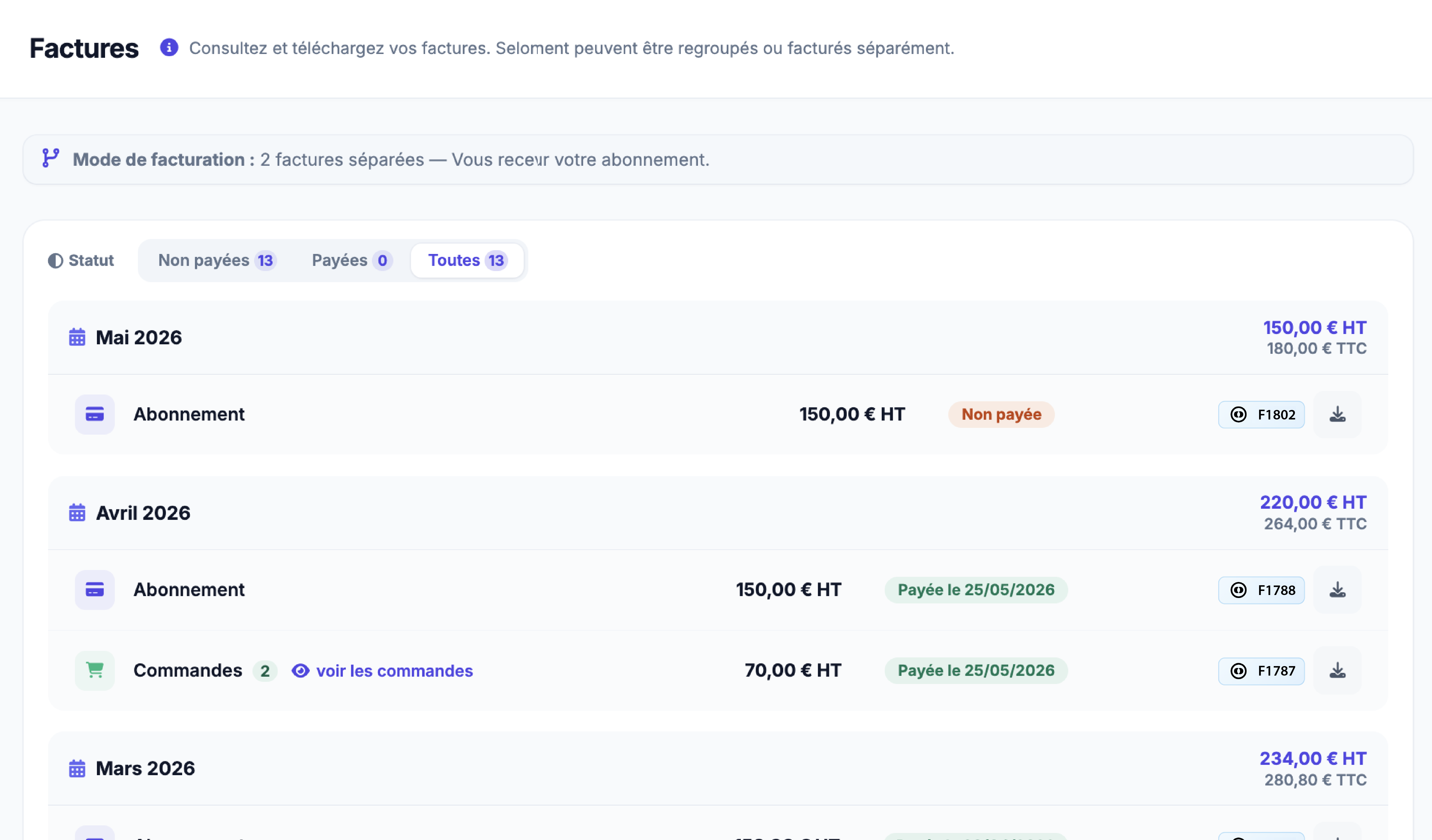Select the Toutes filter tab

[467, 261]
